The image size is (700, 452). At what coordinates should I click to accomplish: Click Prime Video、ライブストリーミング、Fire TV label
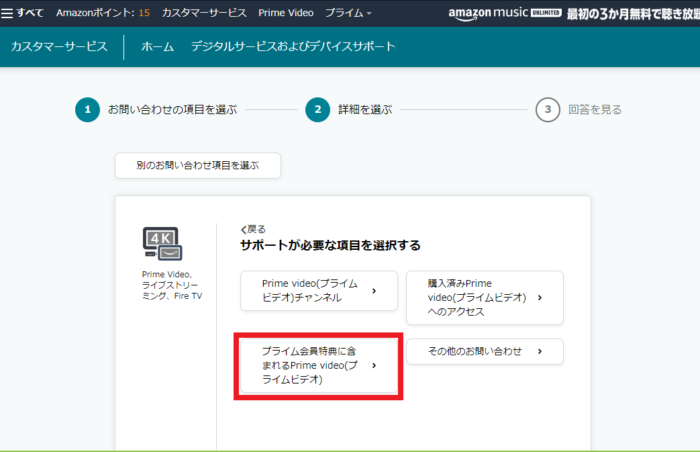pyautogui.click(x=172, y=285)
